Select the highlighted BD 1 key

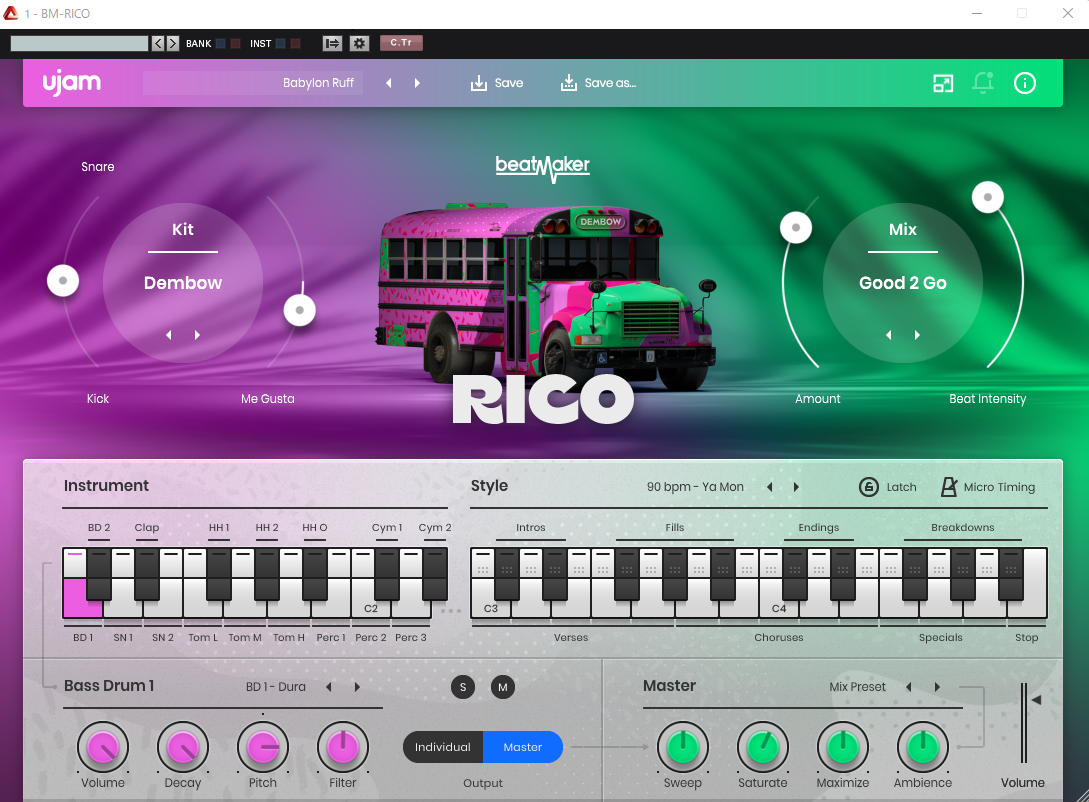pos(82,599)
